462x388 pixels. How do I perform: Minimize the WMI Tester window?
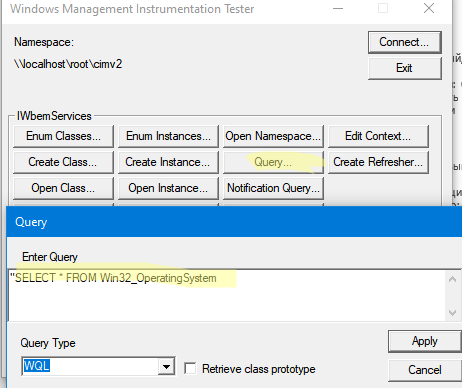[338, 8]
